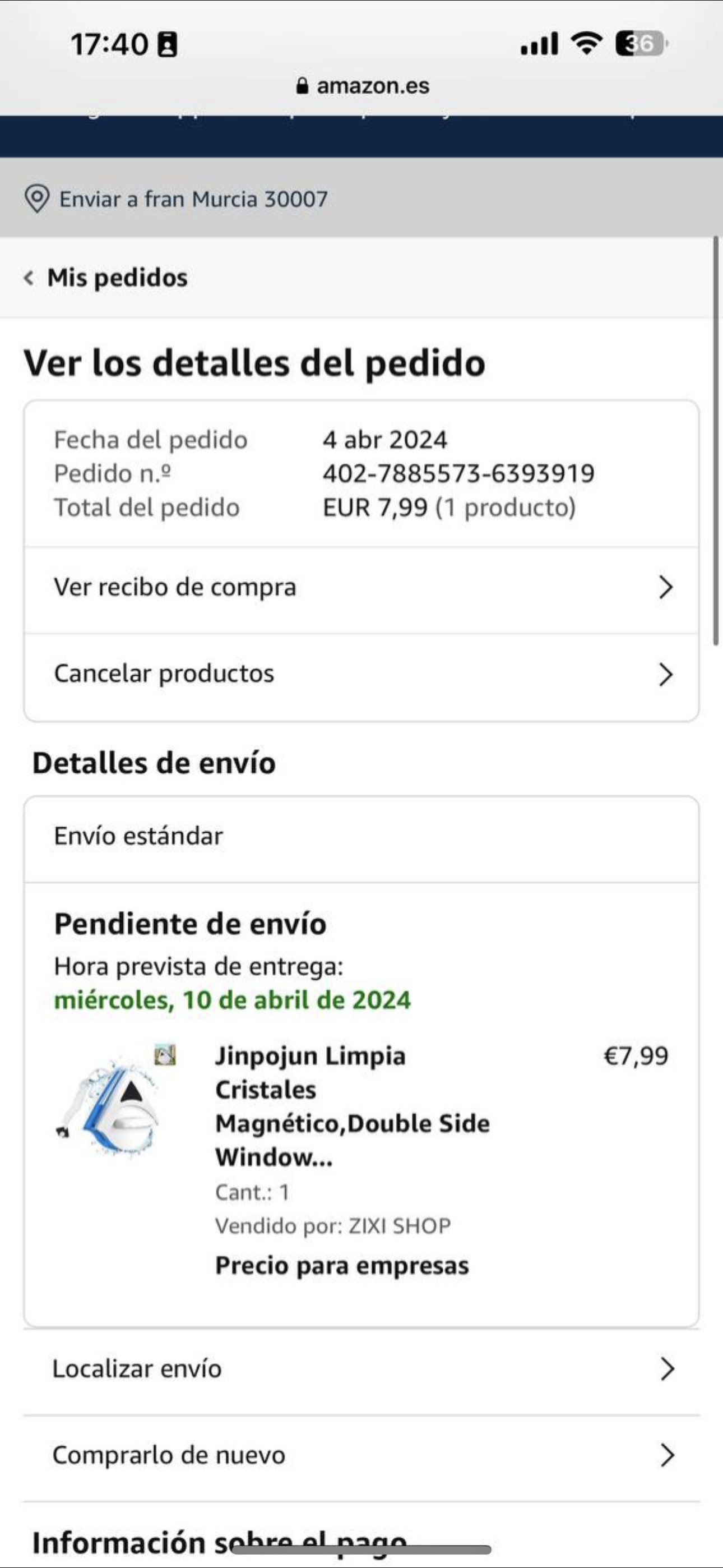Open Ver recibo de compra
Image resolution: width=723 pixels, height=1568 pixels.
[175, 587]
